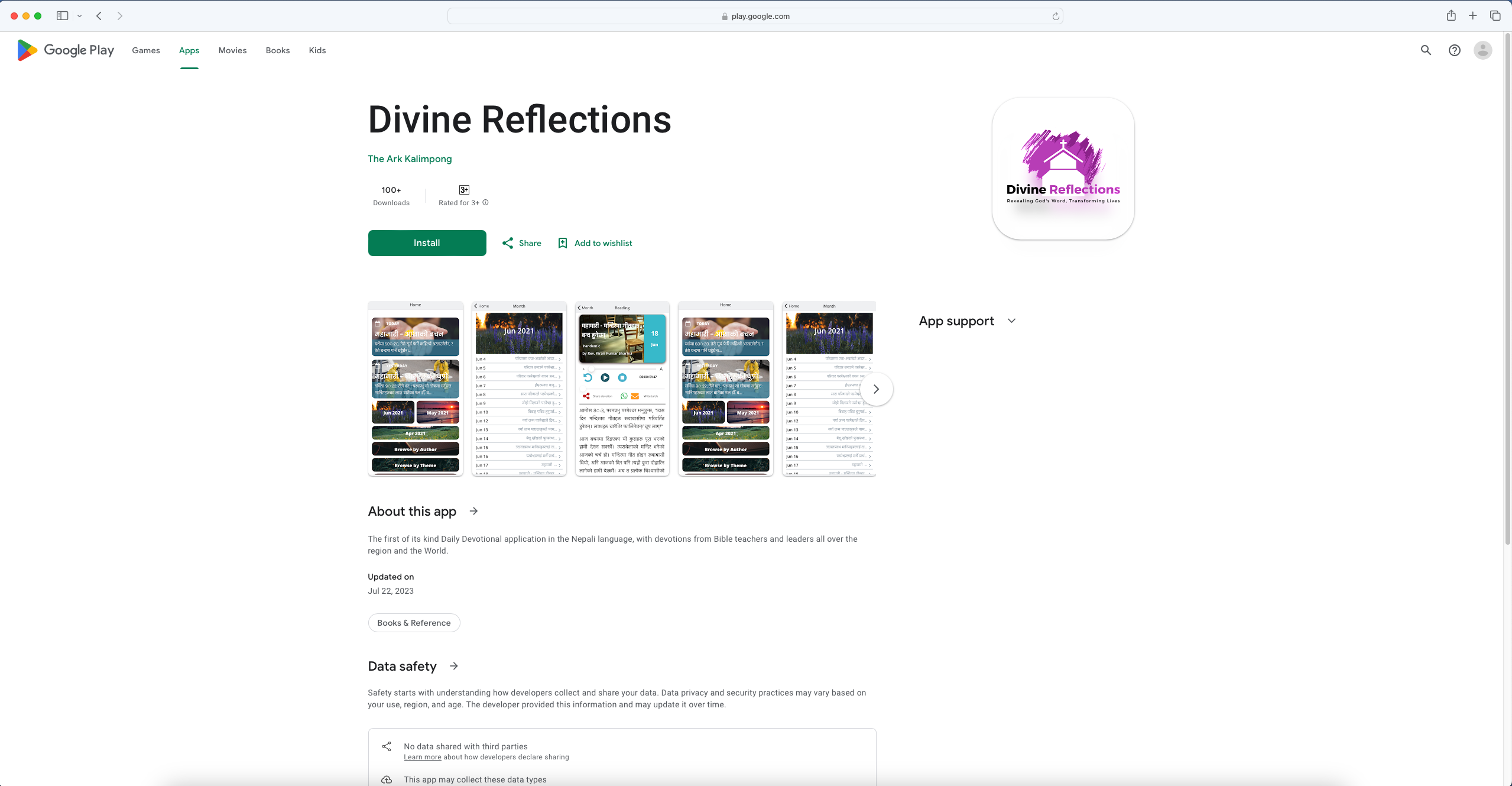
Task: Click the Share icon button
Action: tap(521, 243)
